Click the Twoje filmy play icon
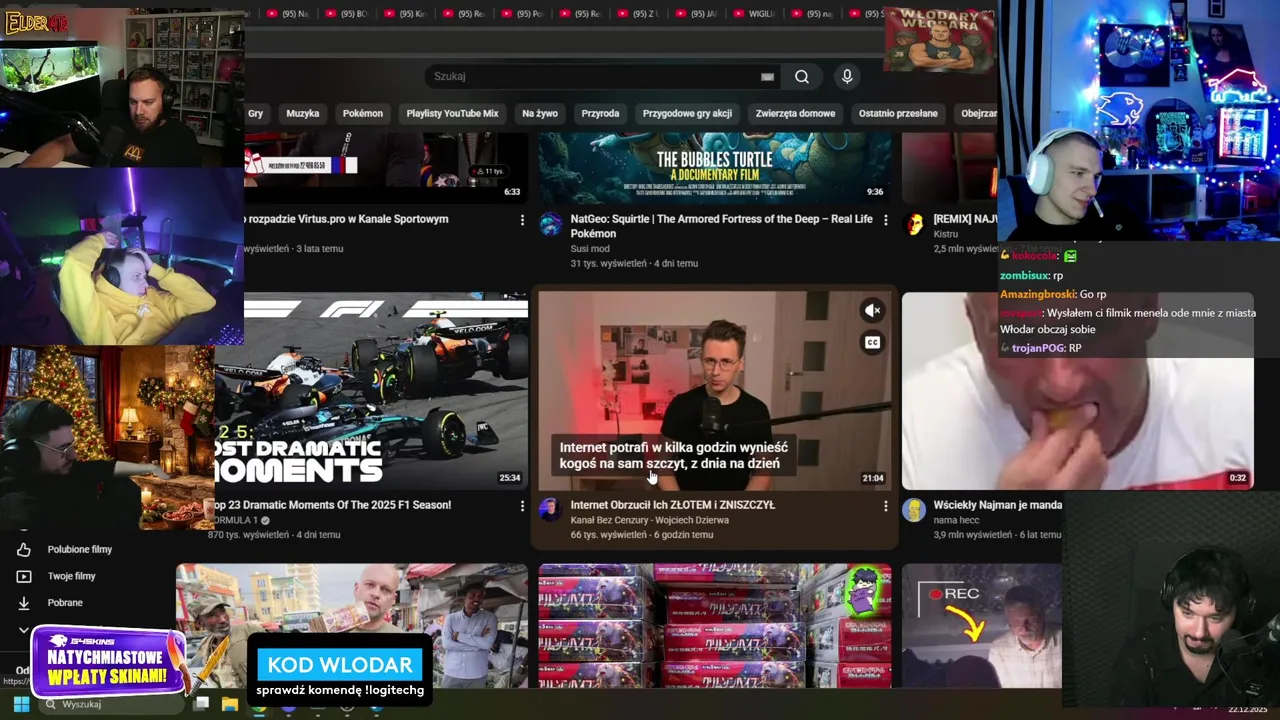The image size is (1280, 720). pyautogui.click(x=24, y=576)
